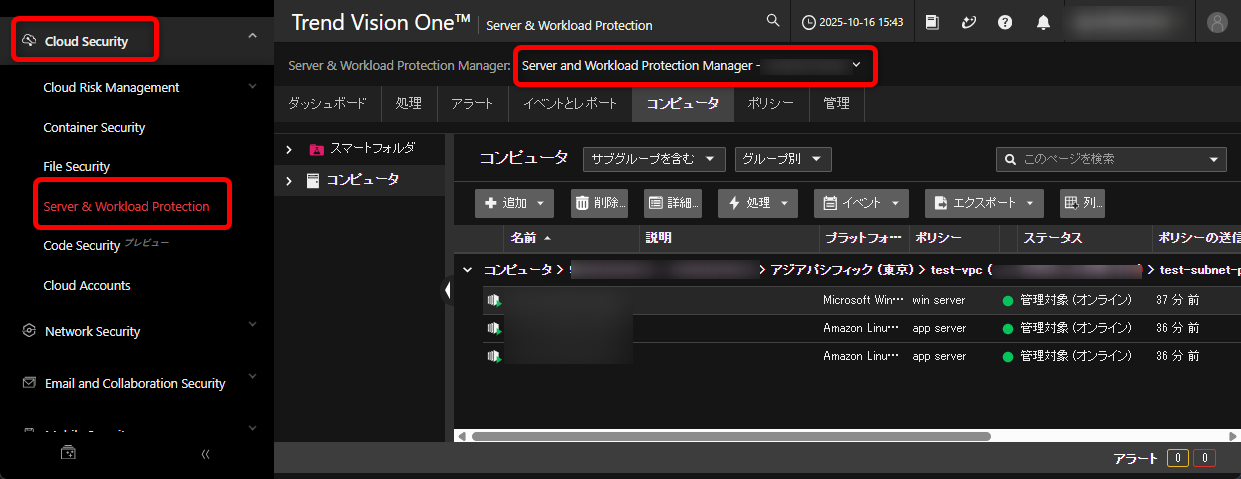Switch to the ダッシュボード tab
Screen dimensions: 1241x479
pos(327,103)
